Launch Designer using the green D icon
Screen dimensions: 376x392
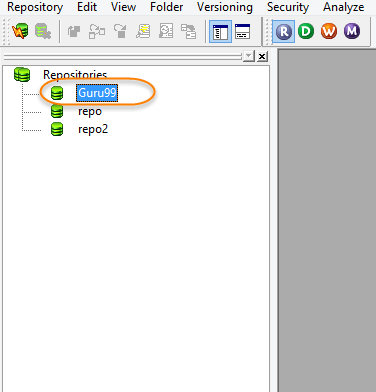pos(306,31)
